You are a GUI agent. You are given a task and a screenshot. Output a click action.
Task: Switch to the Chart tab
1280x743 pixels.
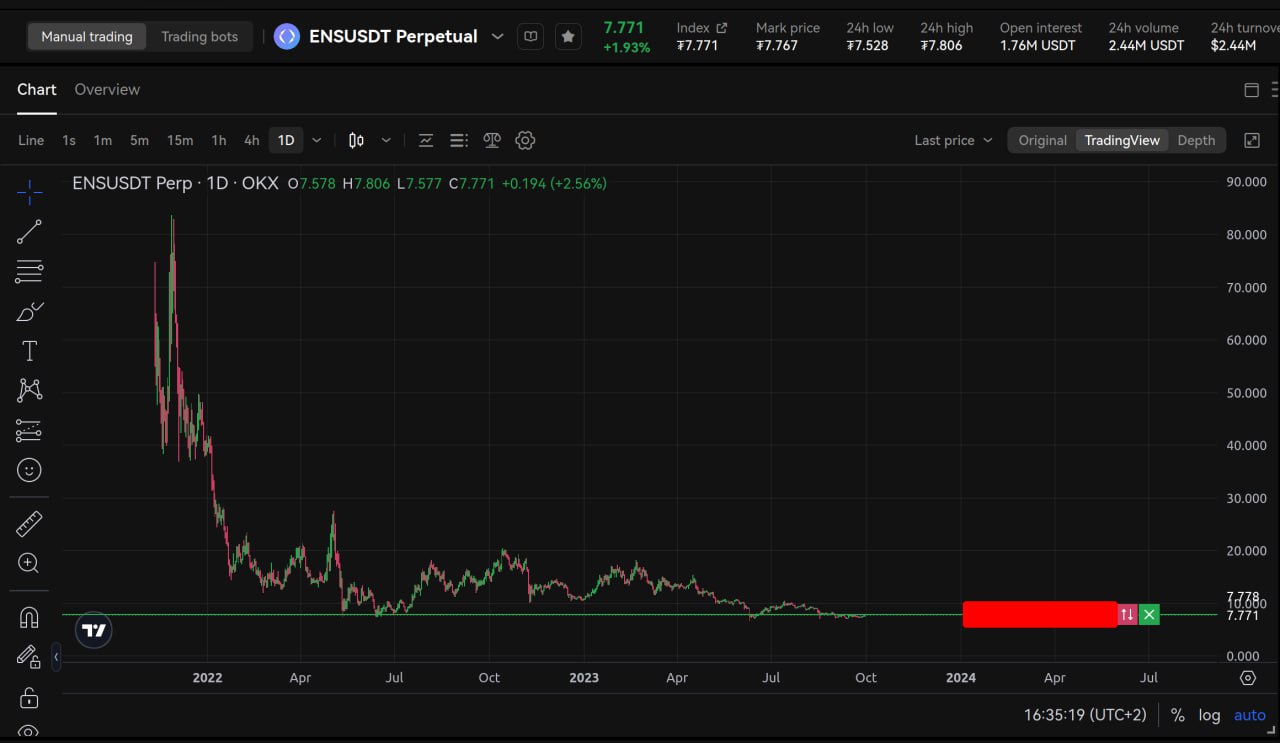[37, 90]
